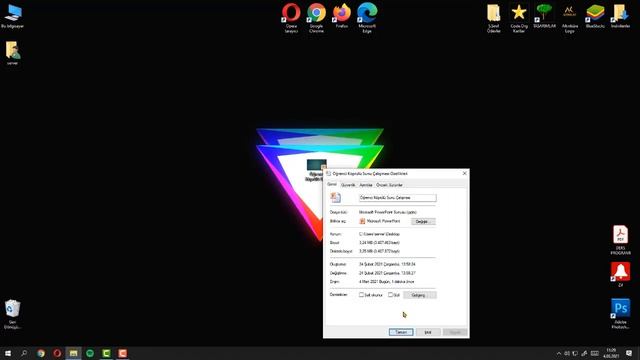Viewport: 640px width, 360px height.
Task: Click the Desktop location path text
Action: (x=379, y=234)
